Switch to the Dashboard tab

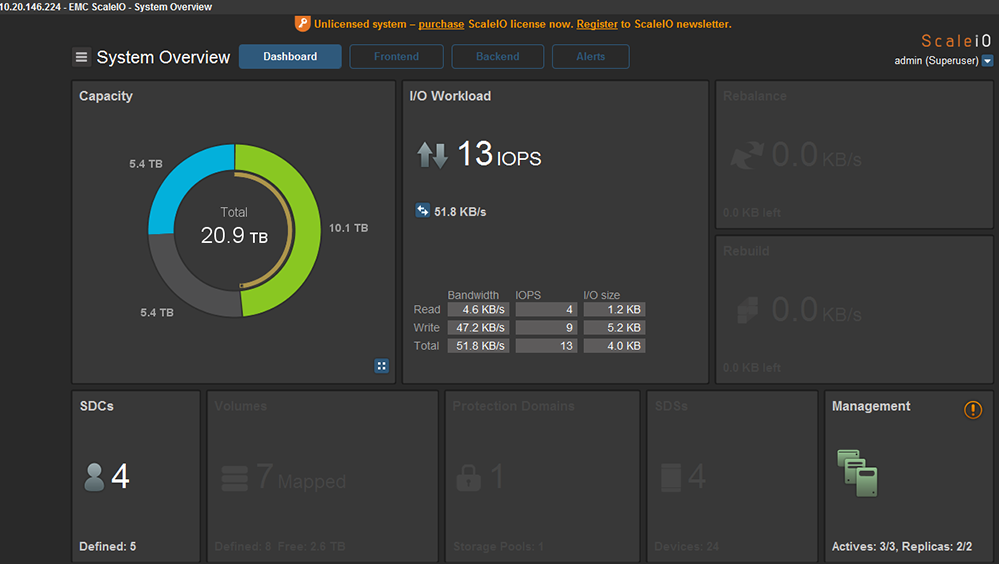pos(290,57)
